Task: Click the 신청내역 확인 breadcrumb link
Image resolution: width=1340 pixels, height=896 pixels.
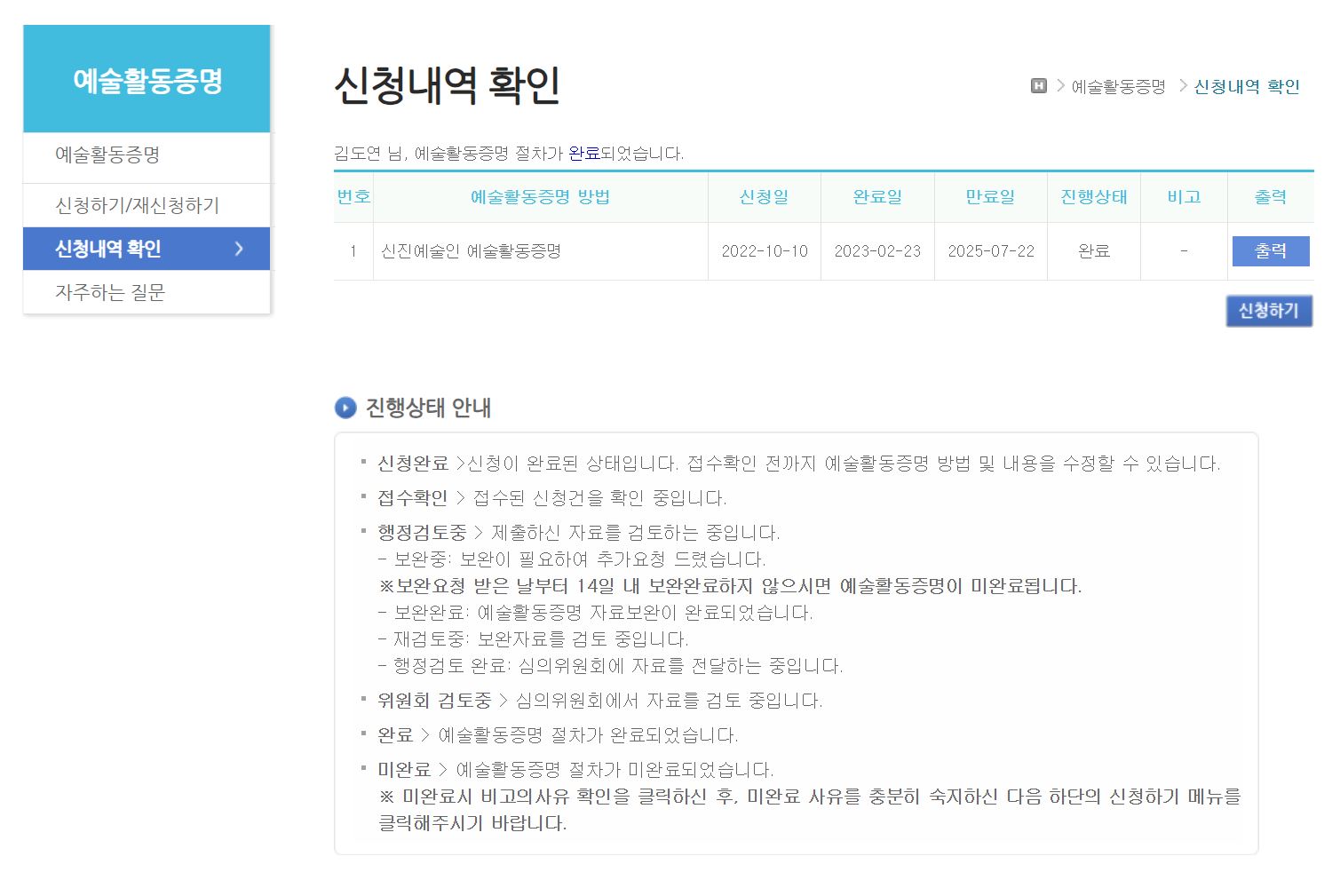Action: pyautogui.click(x=1247, y=86)
